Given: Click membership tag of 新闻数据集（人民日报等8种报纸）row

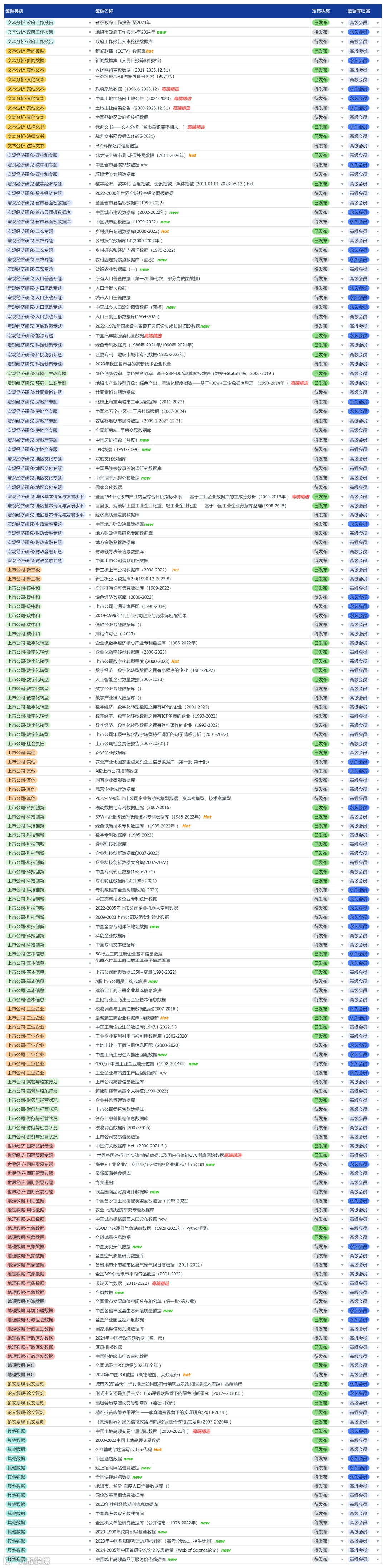Looking at the screenshot, I should click(358, 60).
